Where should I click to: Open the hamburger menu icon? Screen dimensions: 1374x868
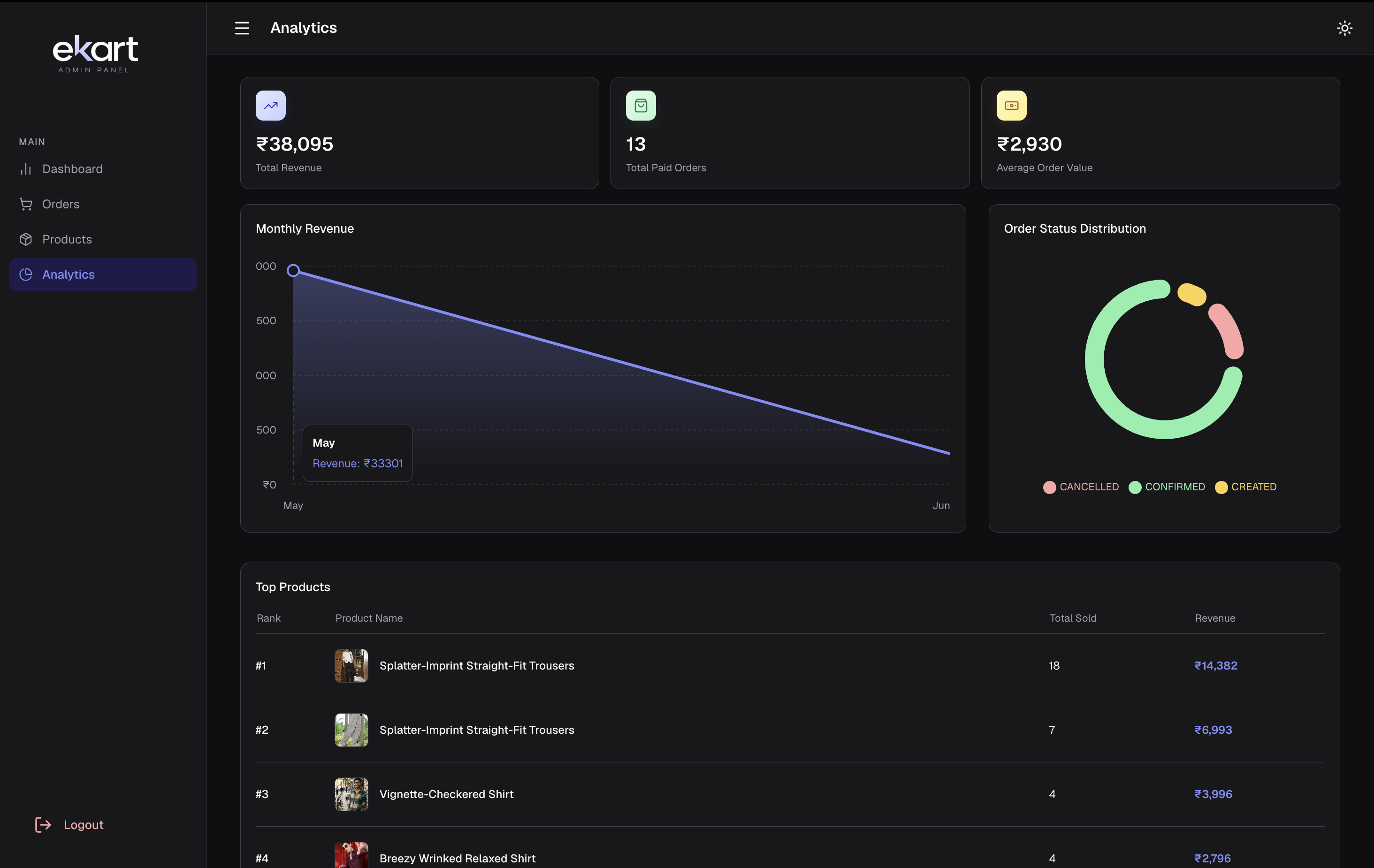242,28
